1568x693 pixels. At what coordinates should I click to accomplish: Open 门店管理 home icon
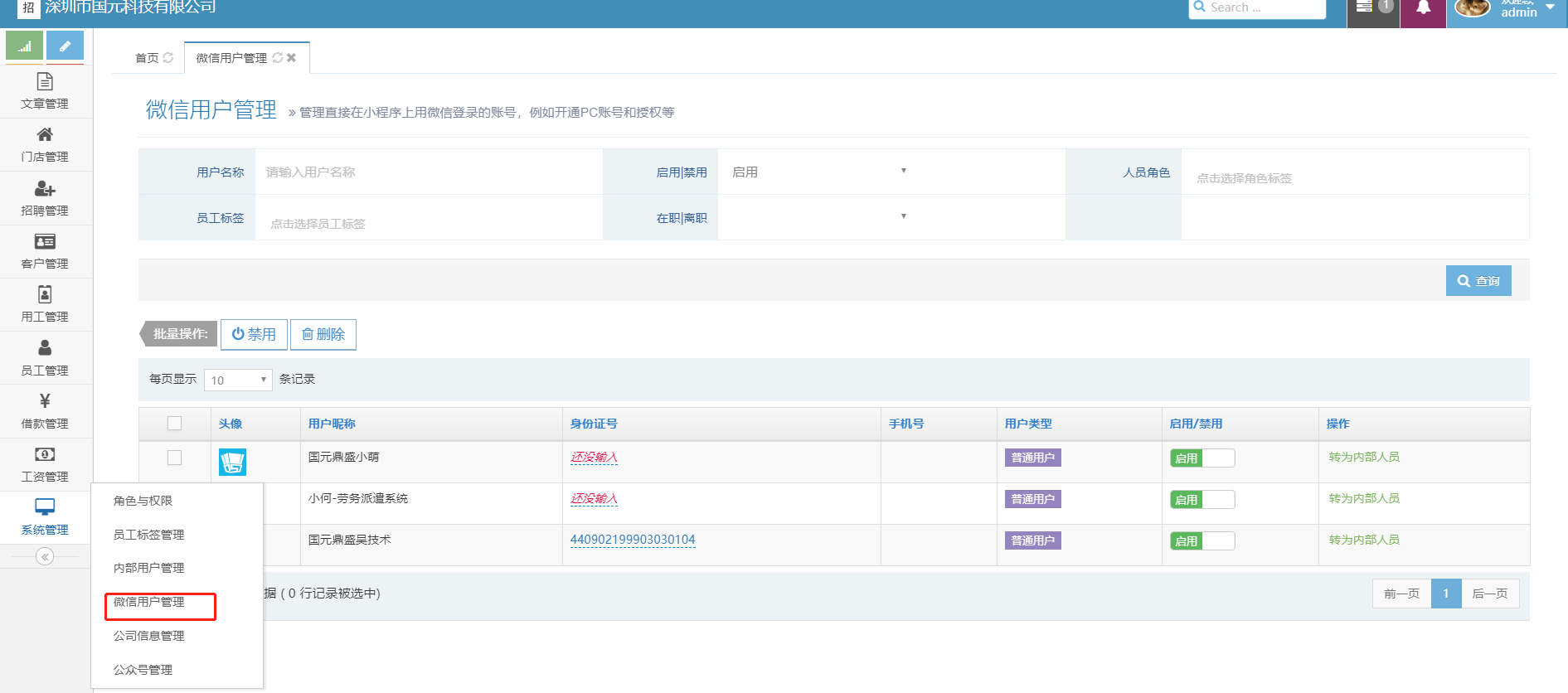[45, 135]
